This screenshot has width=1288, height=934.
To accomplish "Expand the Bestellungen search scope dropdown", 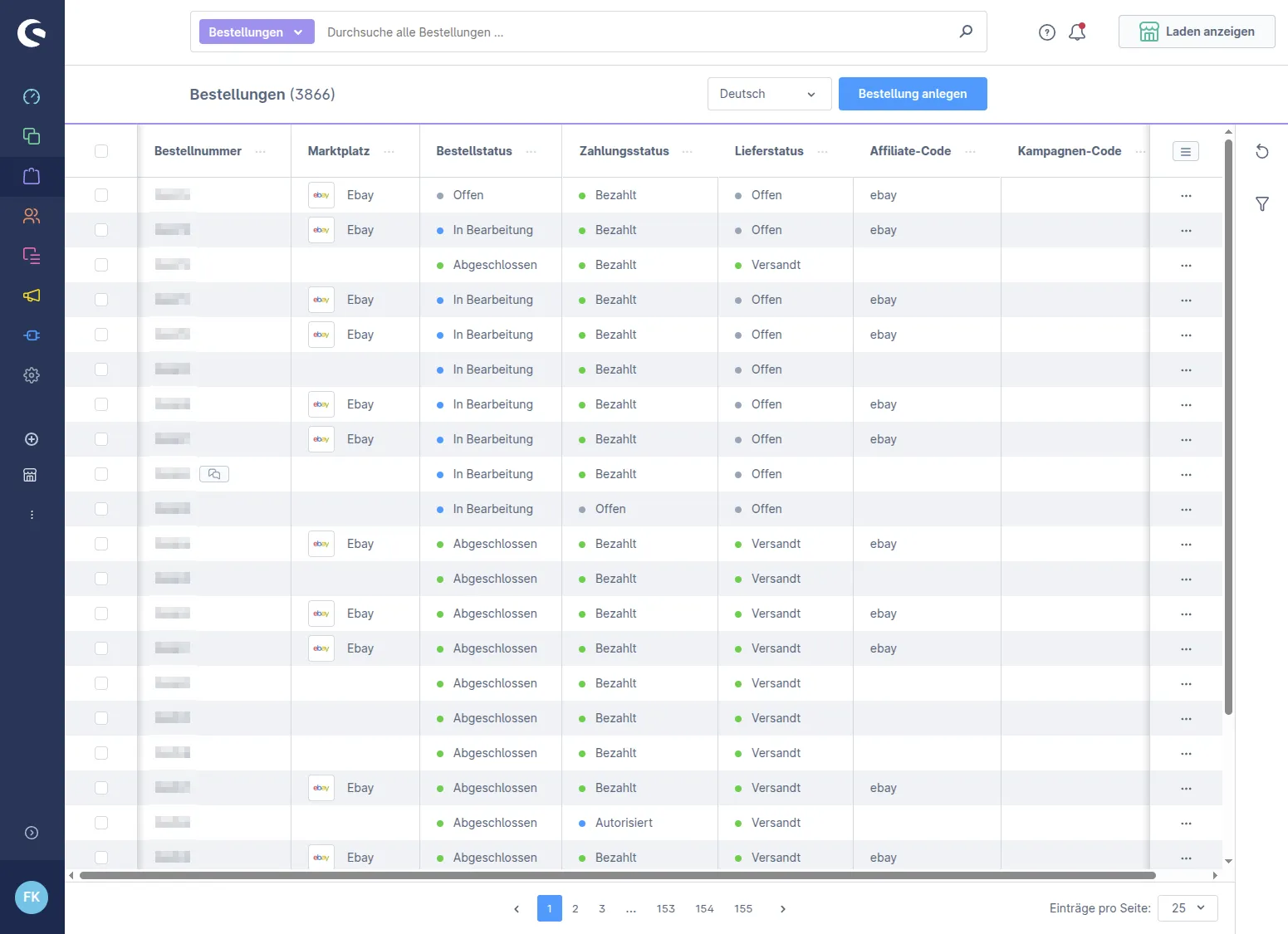I will [x=257, y=32].
